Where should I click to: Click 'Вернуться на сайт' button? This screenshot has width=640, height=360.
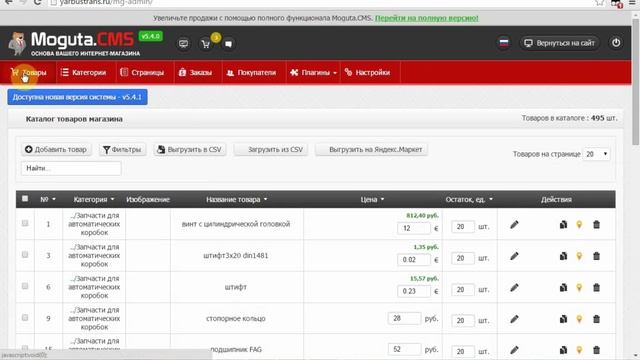pyautogui.click(x=560, y=43)
